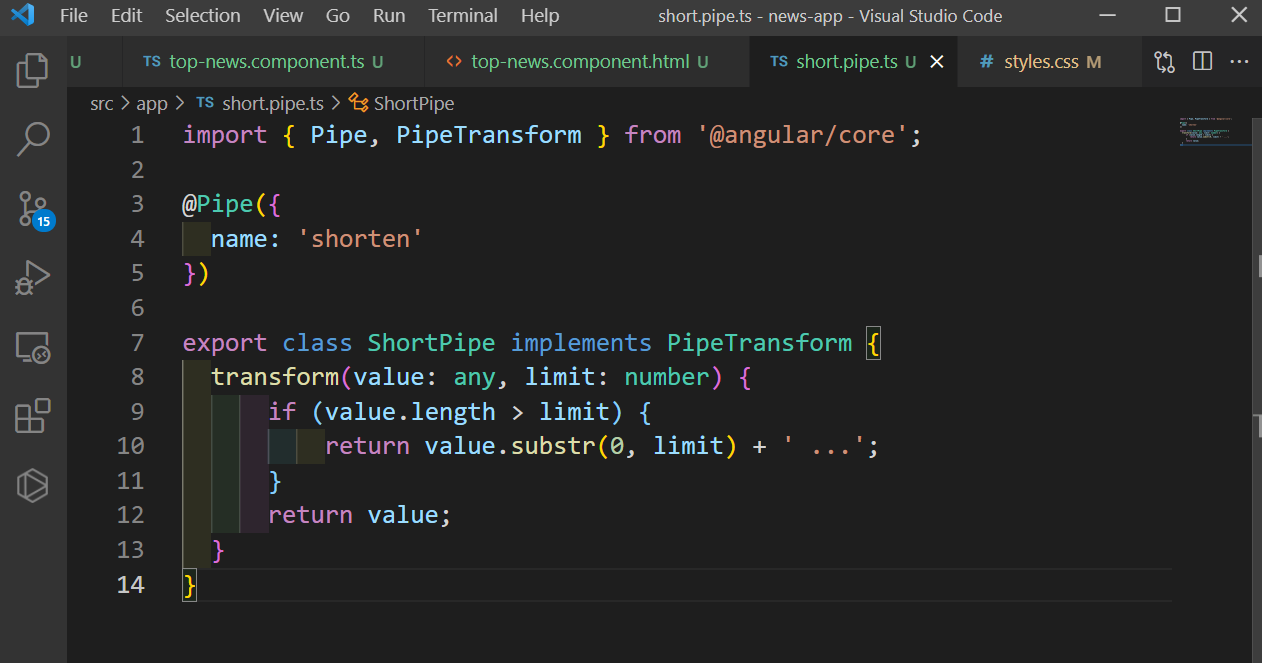
Task: Maximize the VS Code window
Action: tap(1173, 15)
